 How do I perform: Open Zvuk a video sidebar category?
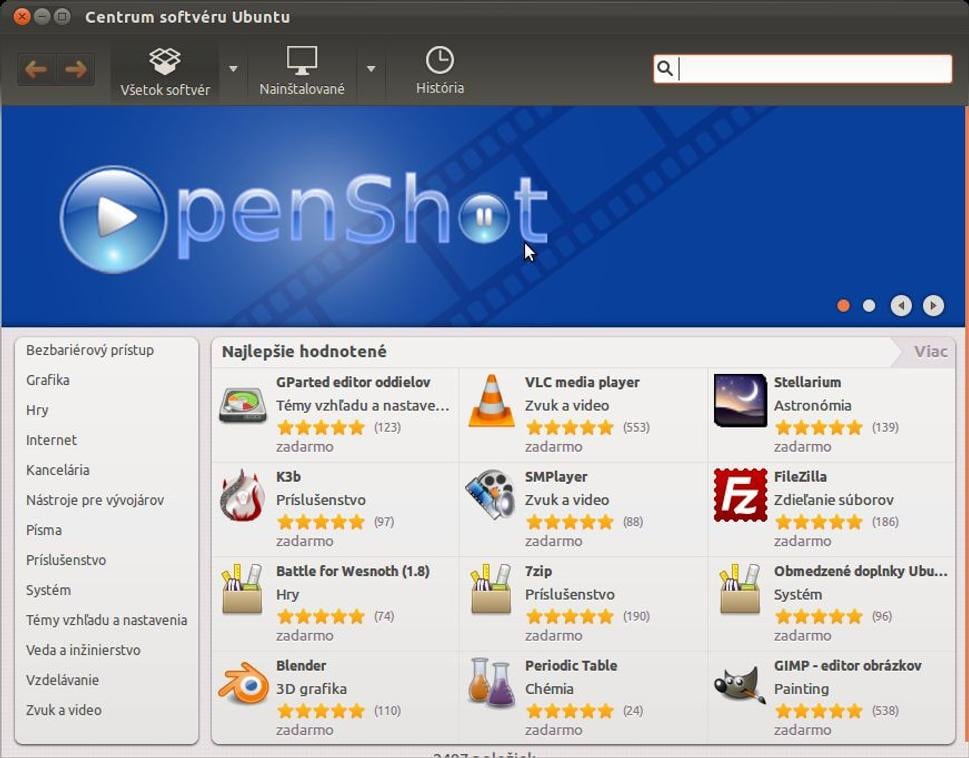(x=64, y=710)
